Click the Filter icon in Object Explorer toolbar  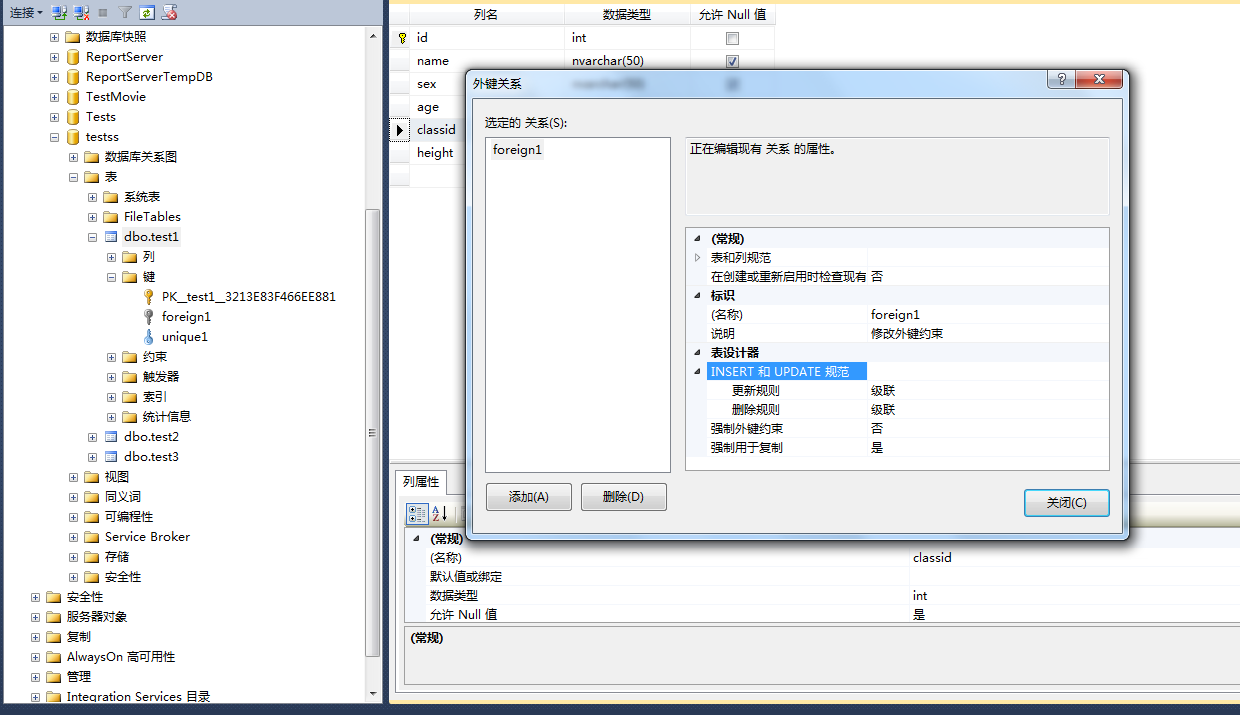coord(125,13)
